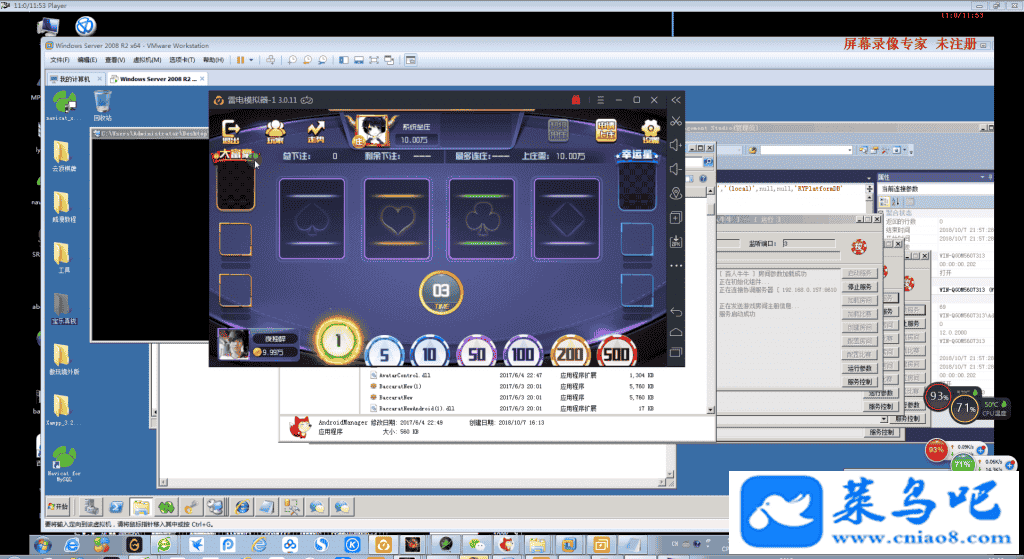Open the Recycle Bin desktop icon
Image resolution: width=1024 pixels, height=559 pixels.
(x=102, y=103)
